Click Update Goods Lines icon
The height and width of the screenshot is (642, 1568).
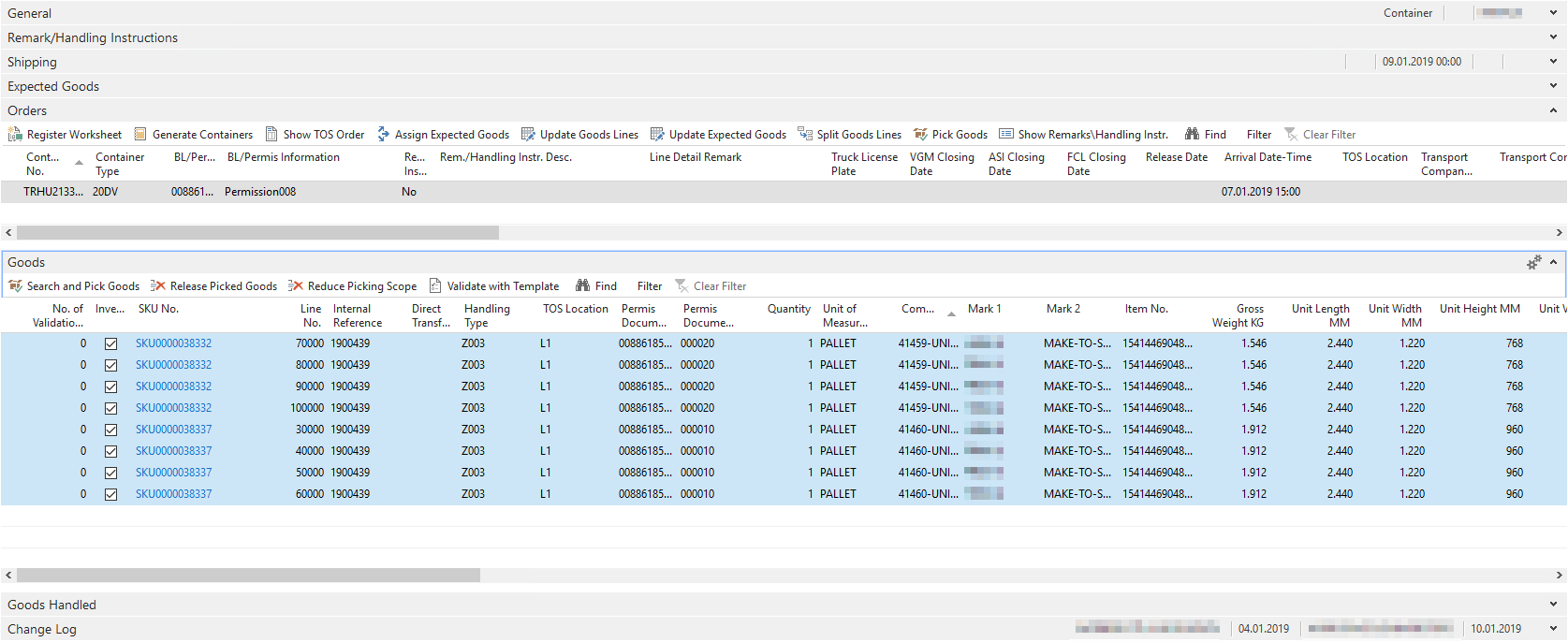point(528,135)
